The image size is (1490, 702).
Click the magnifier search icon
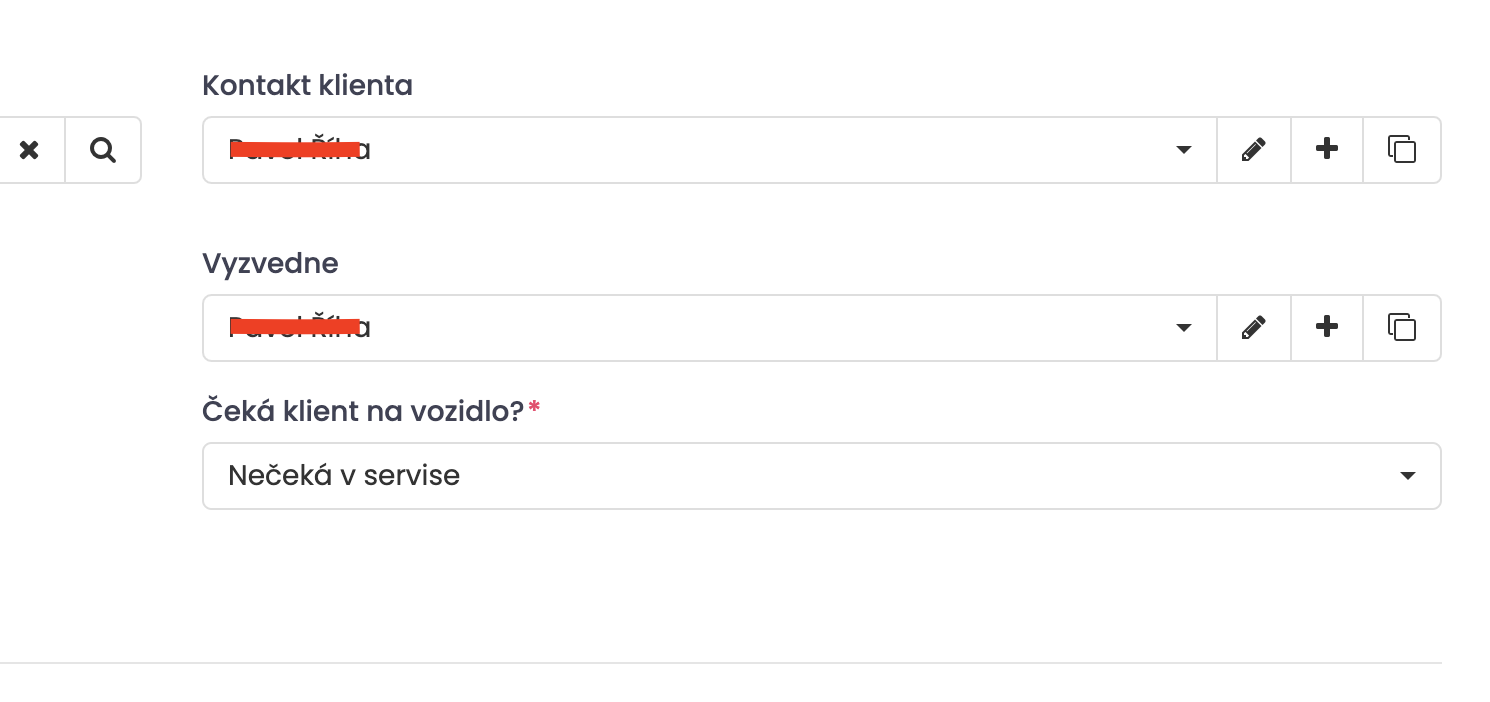pos(103,150)
